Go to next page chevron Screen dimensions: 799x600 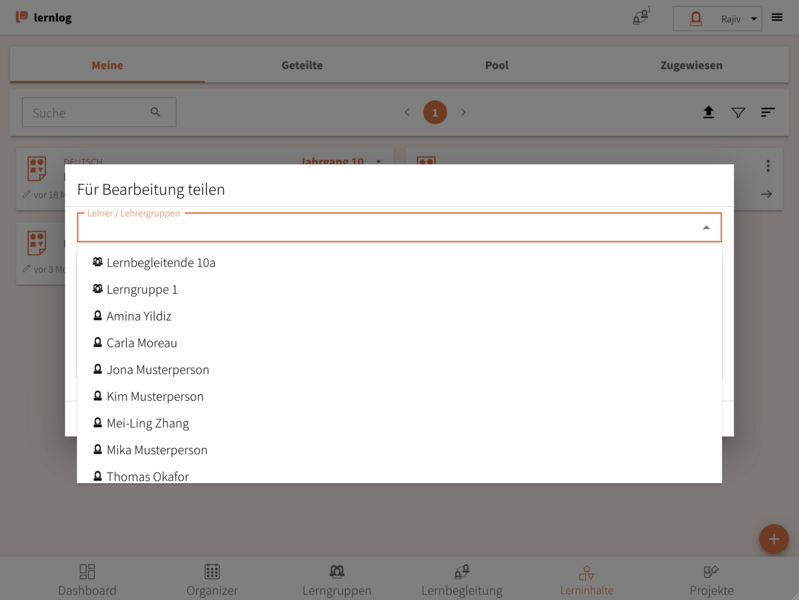click(463, 113)
